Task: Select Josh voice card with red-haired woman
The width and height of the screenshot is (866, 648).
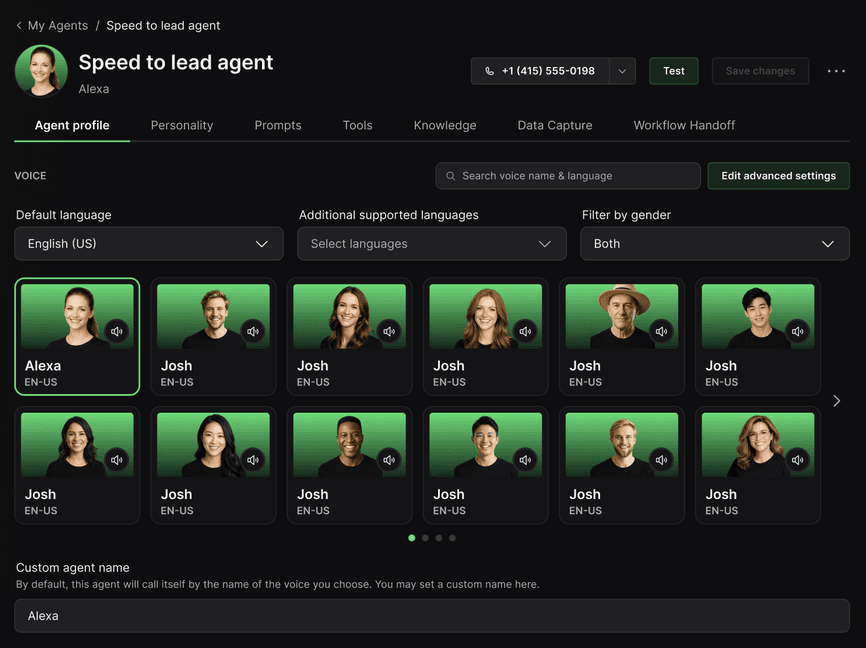Action: tap(485, 336)
